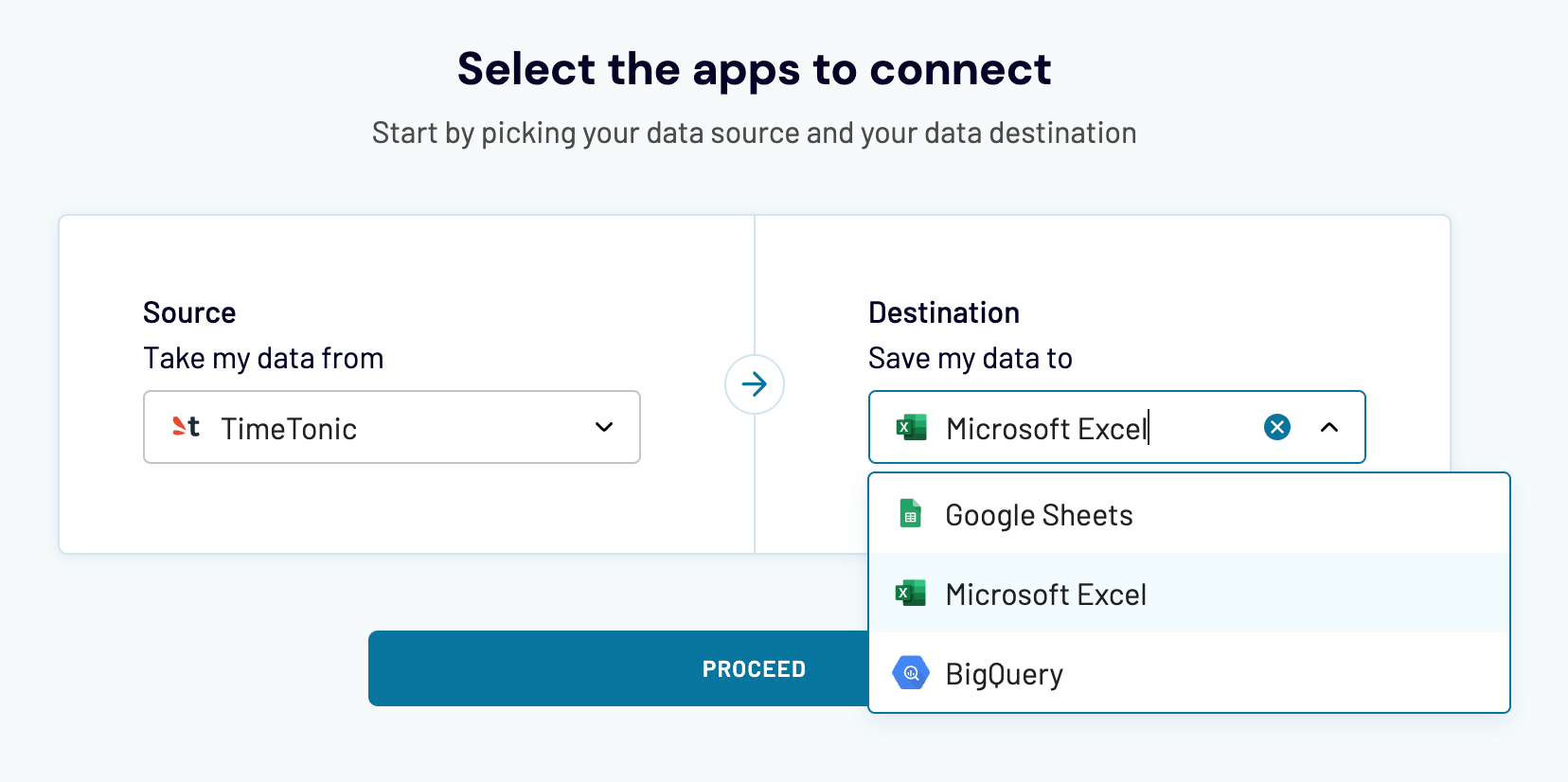Click the TimeTonic logo icon
Viewport: 1568px width, 782px height.
186,427
